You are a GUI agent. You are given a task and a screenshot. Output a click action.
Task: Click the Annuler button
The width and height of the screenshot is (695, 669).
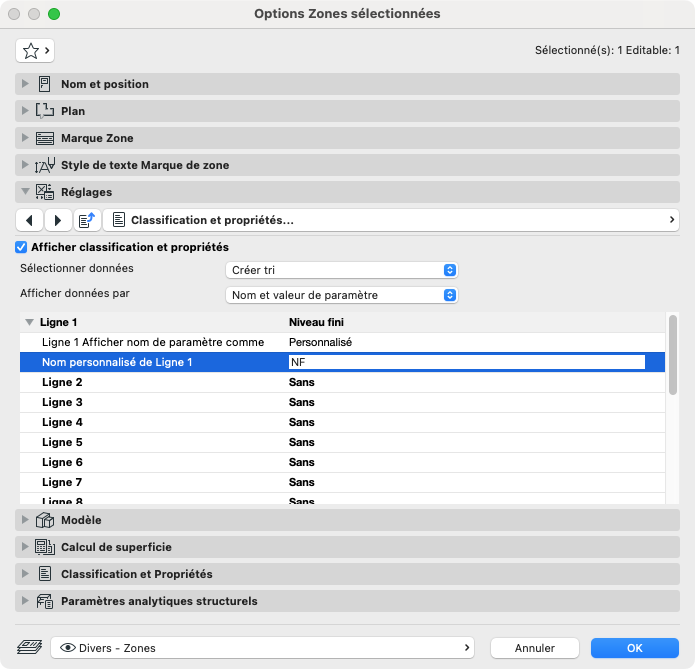pos(535,648)
